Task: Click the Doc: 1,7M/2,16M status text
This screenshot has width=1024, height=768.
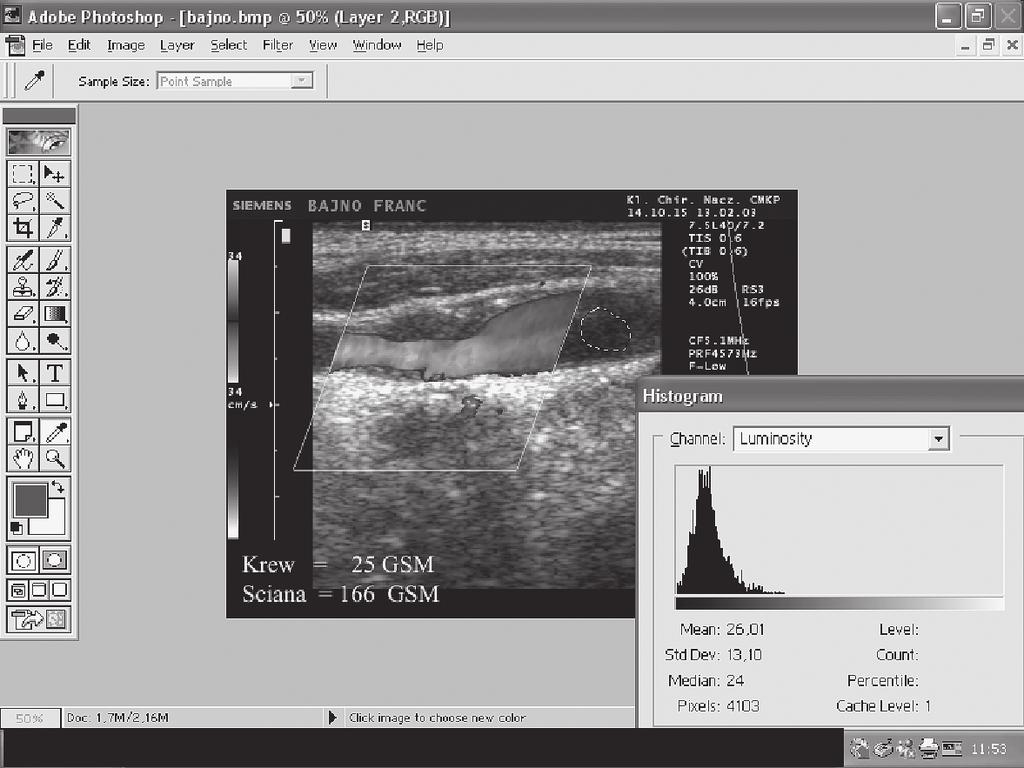Action: pyautogui.click(x=118, y=718)
